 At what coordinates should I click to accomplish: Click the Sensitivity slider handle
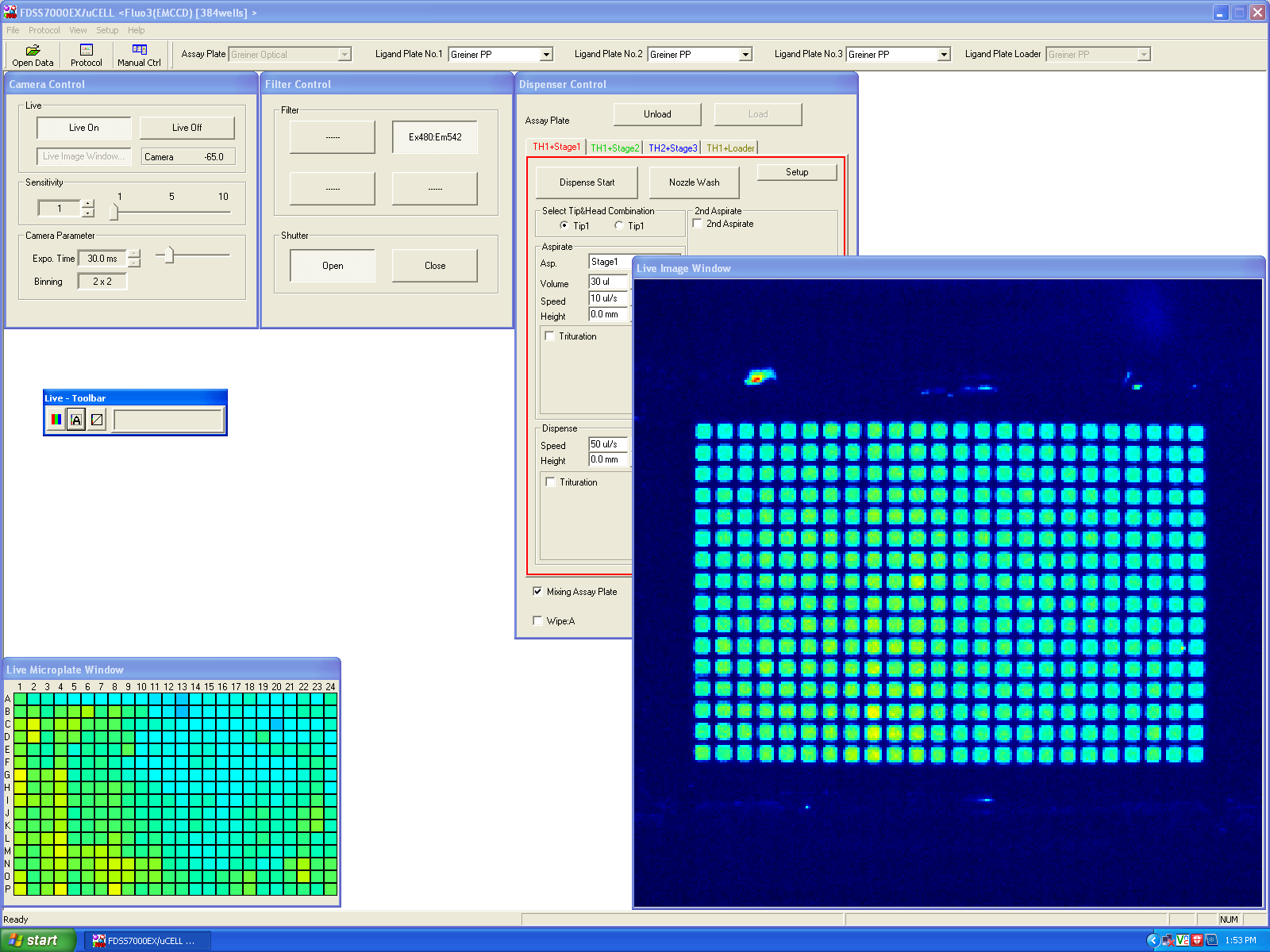(114, 212)
